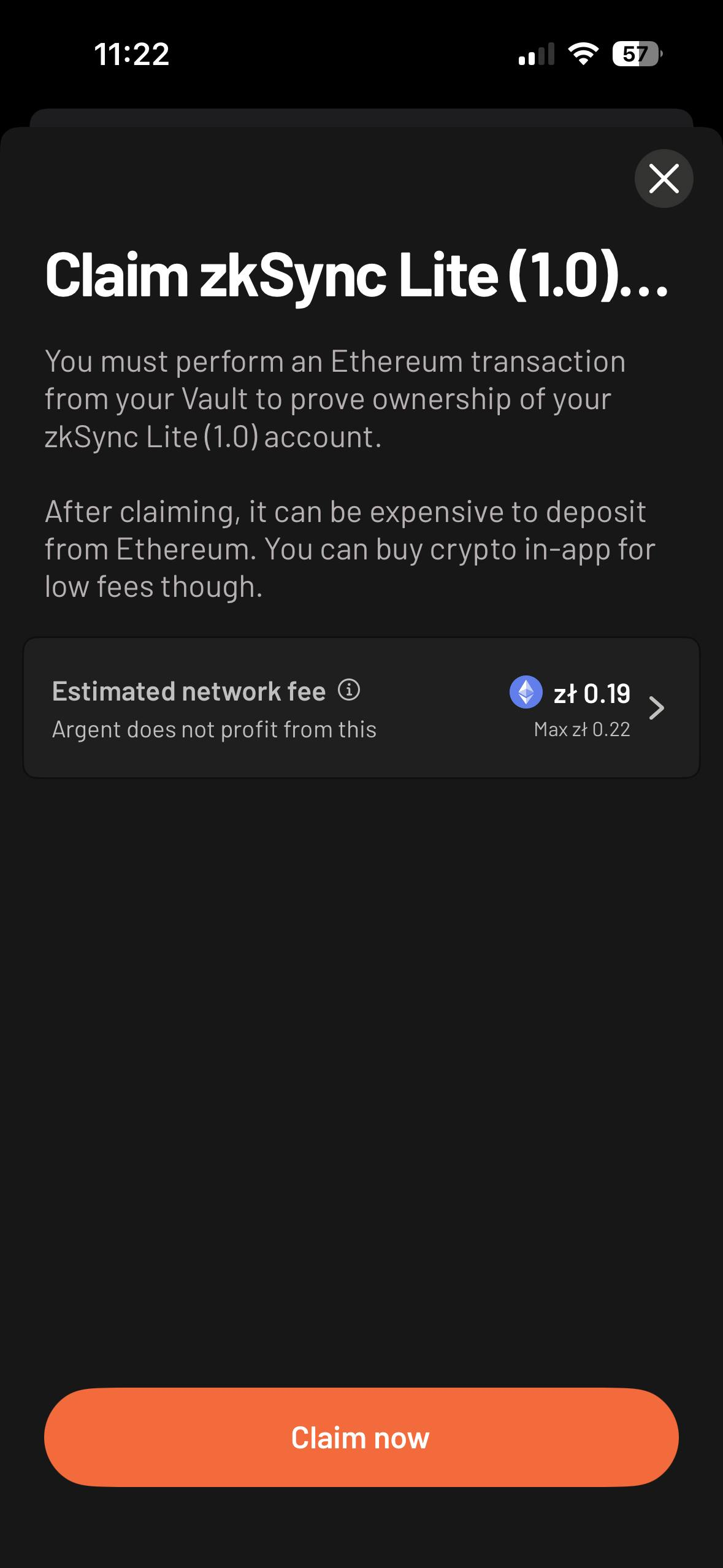The width and height of the screenshot is (723, 1568).
Task: Open the network fee card
Action: 361,708
